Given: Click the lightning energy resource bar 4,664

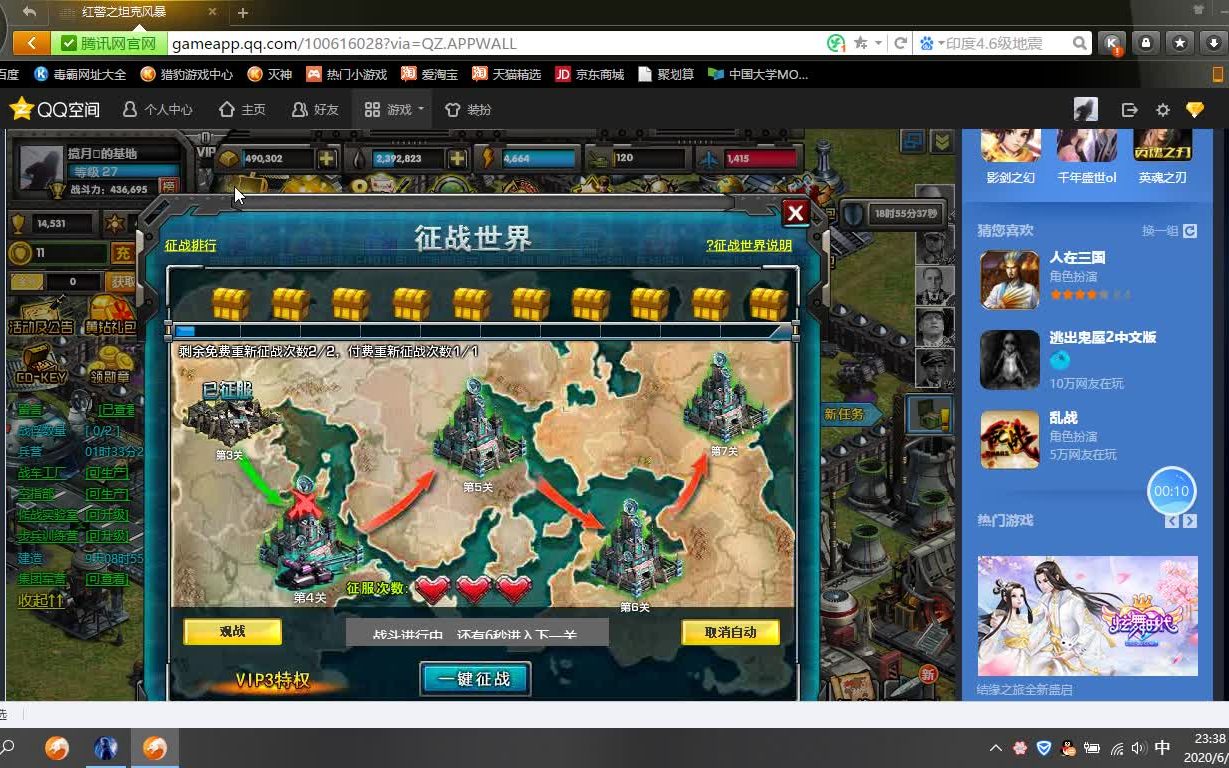Looking at the screenshot, I should 540,158.
